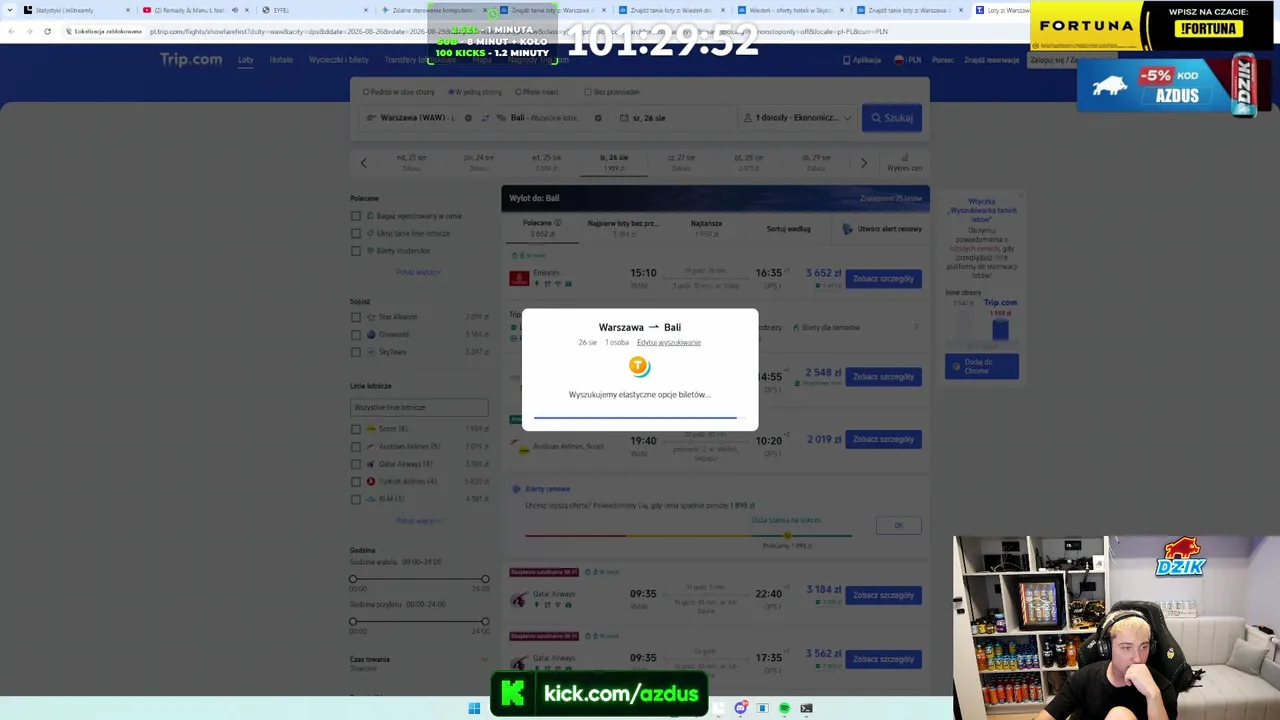Open the terminal icon in the taskbar
The image size is (1280, 720).
coord(806,708)
